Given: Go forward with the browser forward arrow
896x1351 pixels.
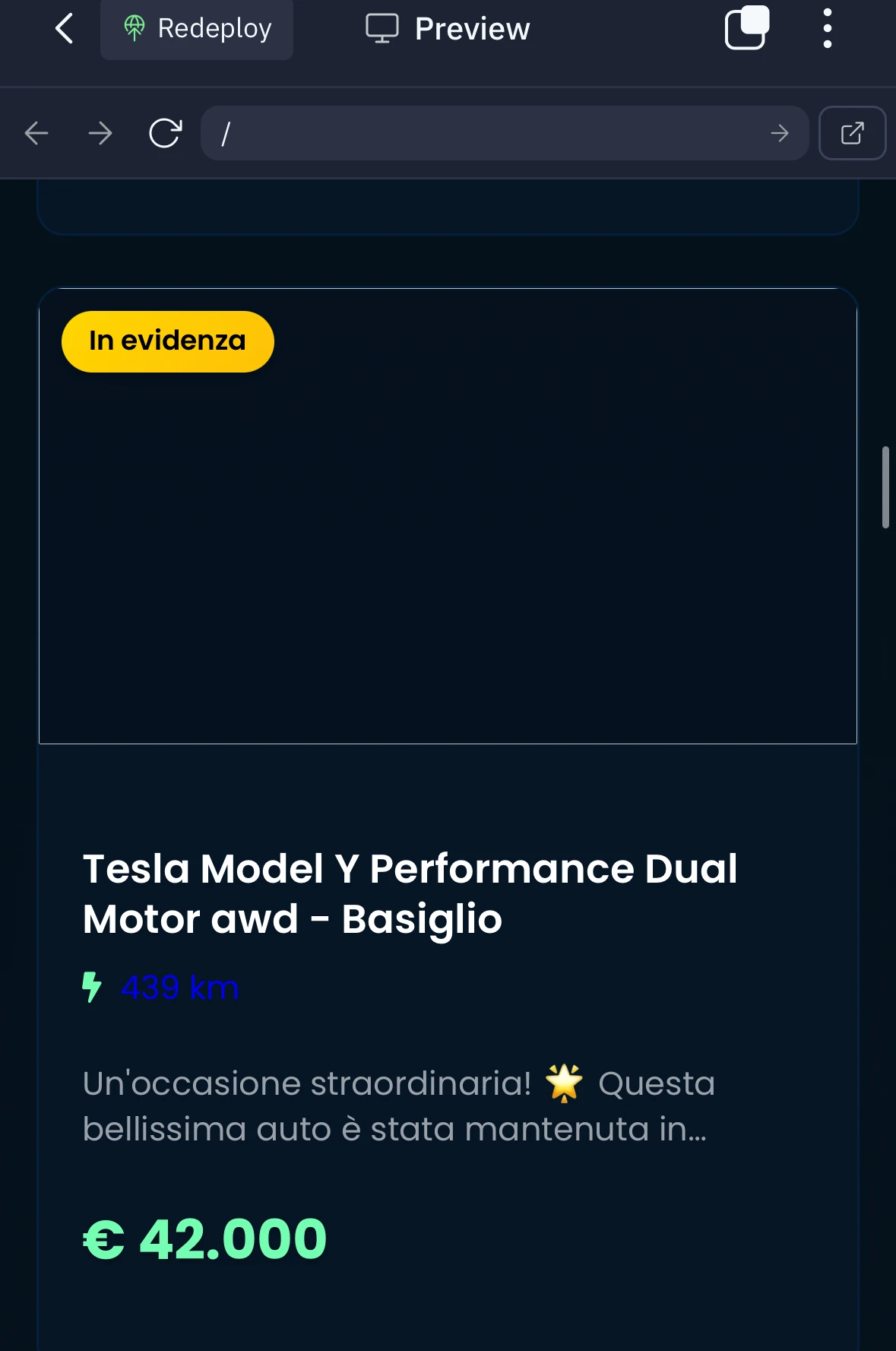Looking at the screenshot, I should (100, 134).
